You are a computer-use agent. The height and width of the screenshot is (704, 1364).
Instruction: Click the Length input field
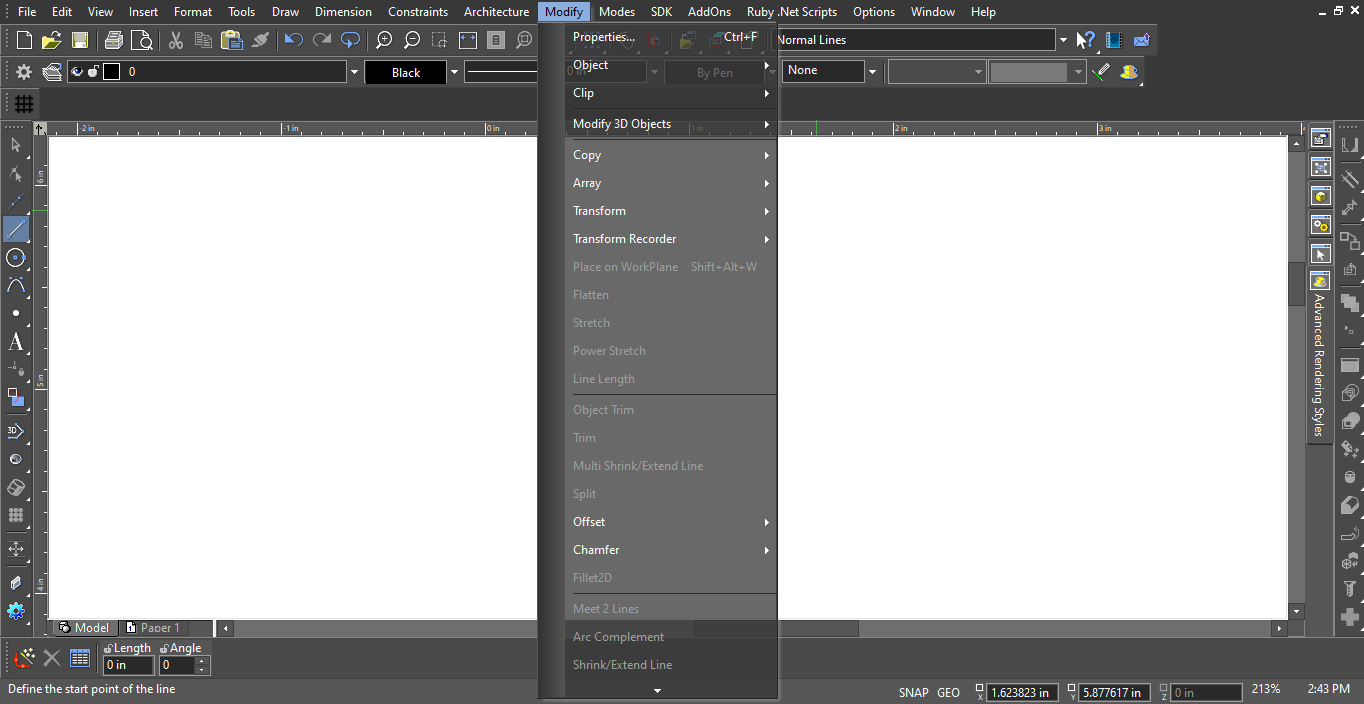(128, 665)
